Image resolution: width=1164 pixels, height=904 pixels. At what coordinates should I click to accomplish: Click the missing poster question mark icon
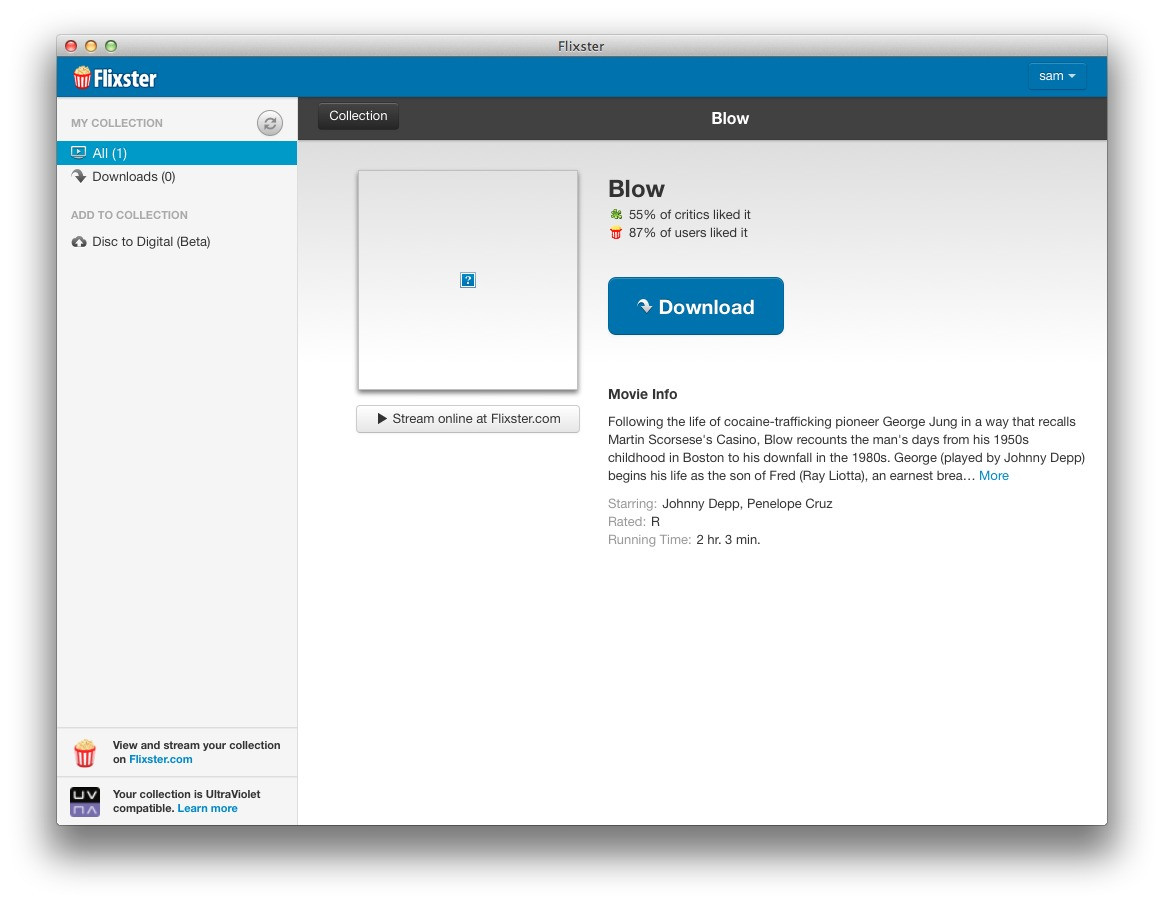(x=468, y=280)
